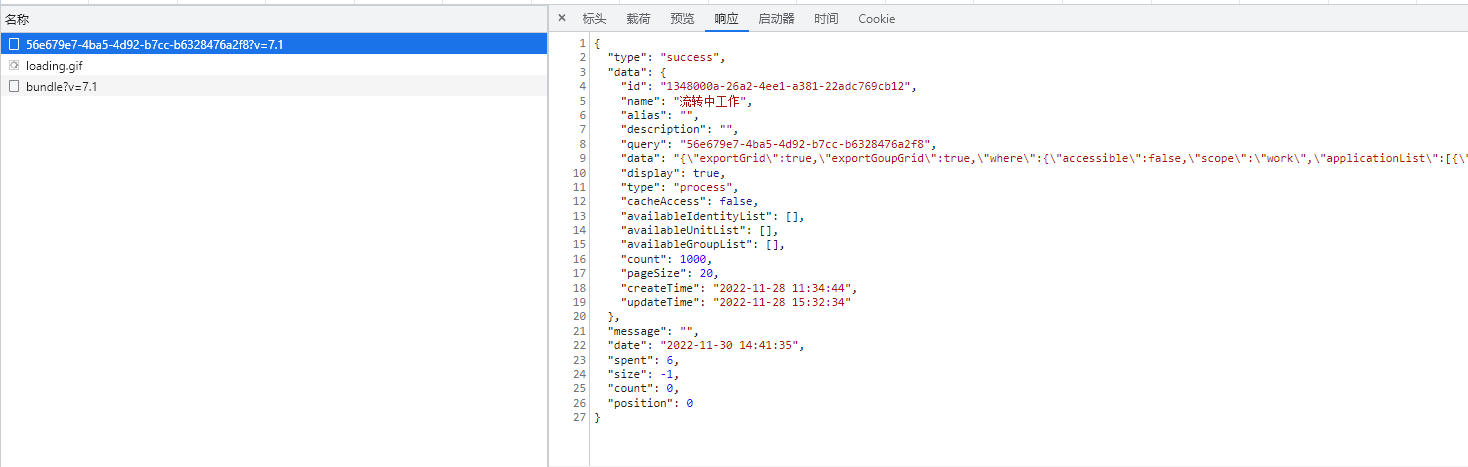
Task: Click the query value 56e679e7-4ba5-4d92-b7cc-b6328476a2f8
Action: coord(806,145)
